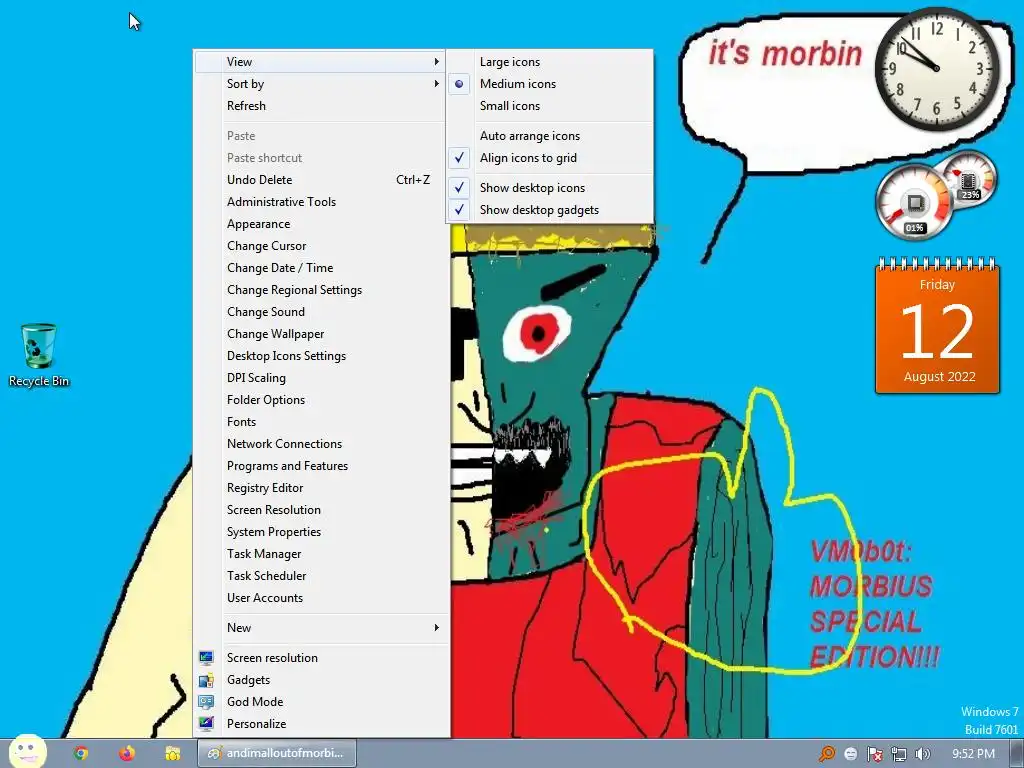Click the round gray tray icon
This screenshot has height=768, width=1024.
tap(850, 754)
